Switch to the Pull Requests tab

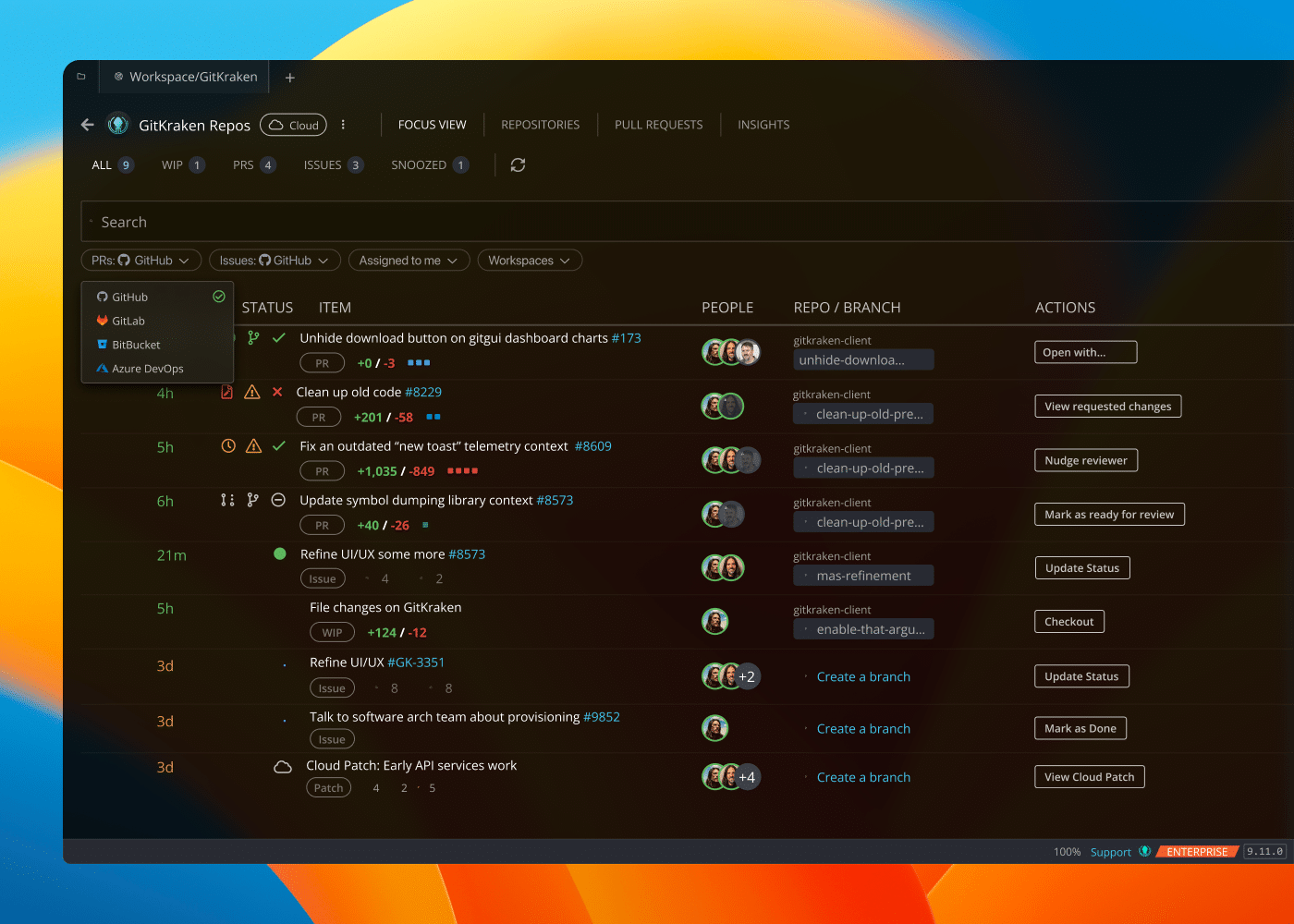(659, 125)
